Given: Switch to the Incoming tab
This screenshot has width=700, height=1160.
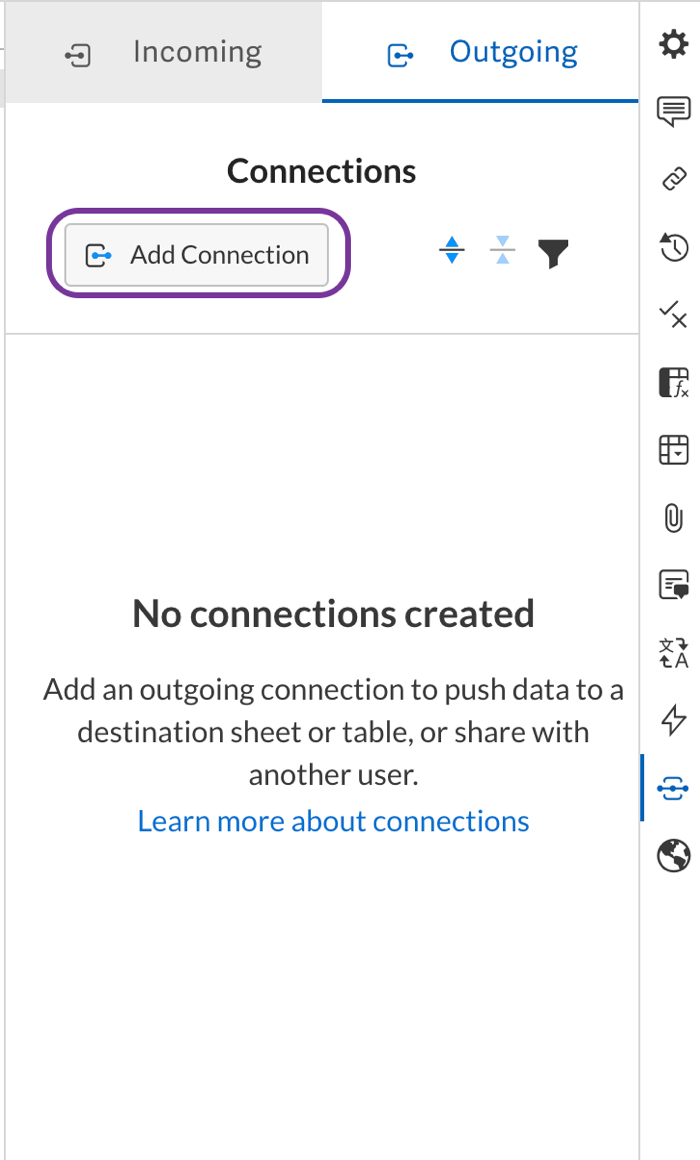Looking at the screenshot, I should [164, 53].
